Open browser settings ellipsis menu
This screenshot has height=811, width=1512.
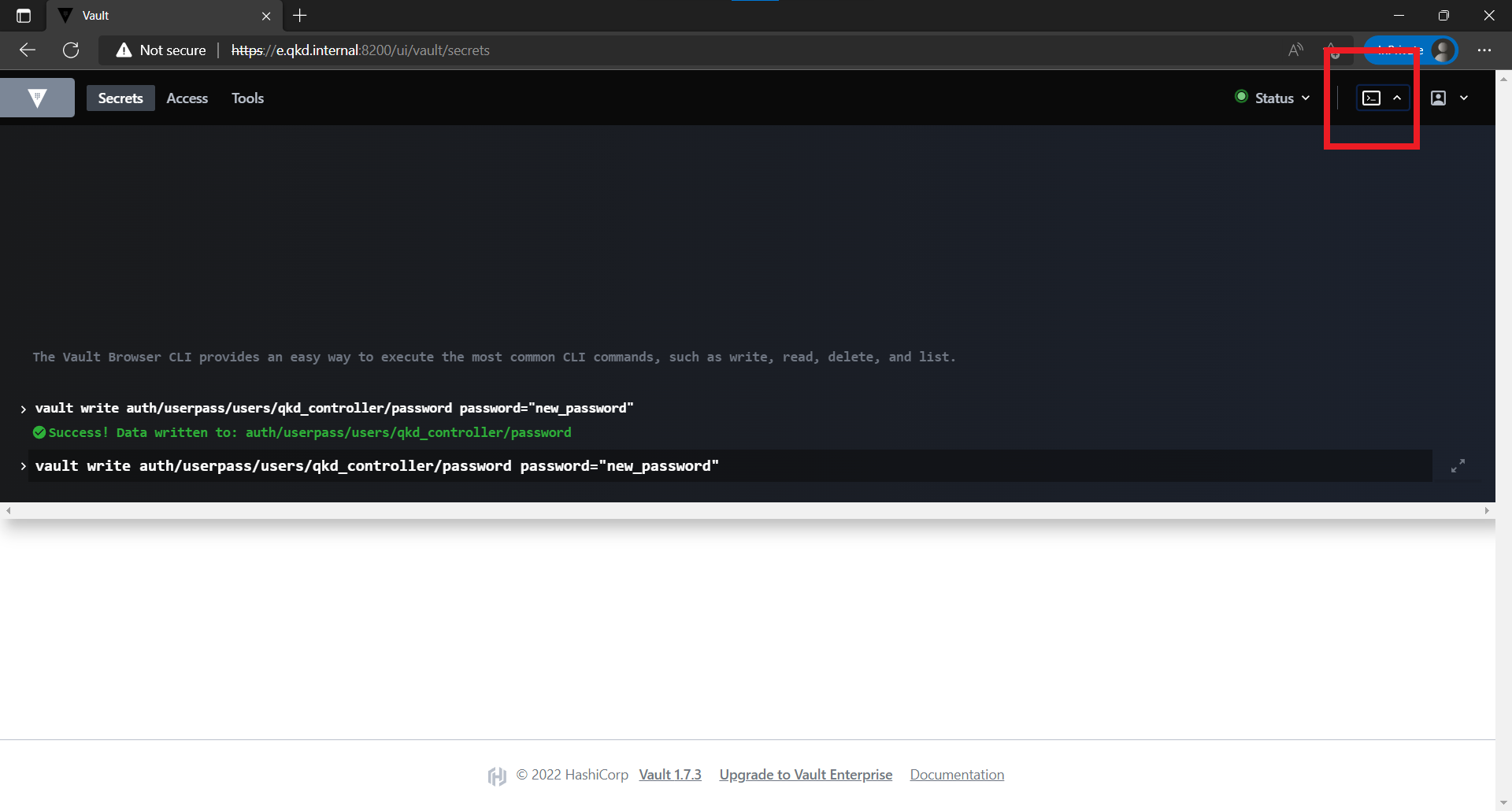tap(1484, 50)
